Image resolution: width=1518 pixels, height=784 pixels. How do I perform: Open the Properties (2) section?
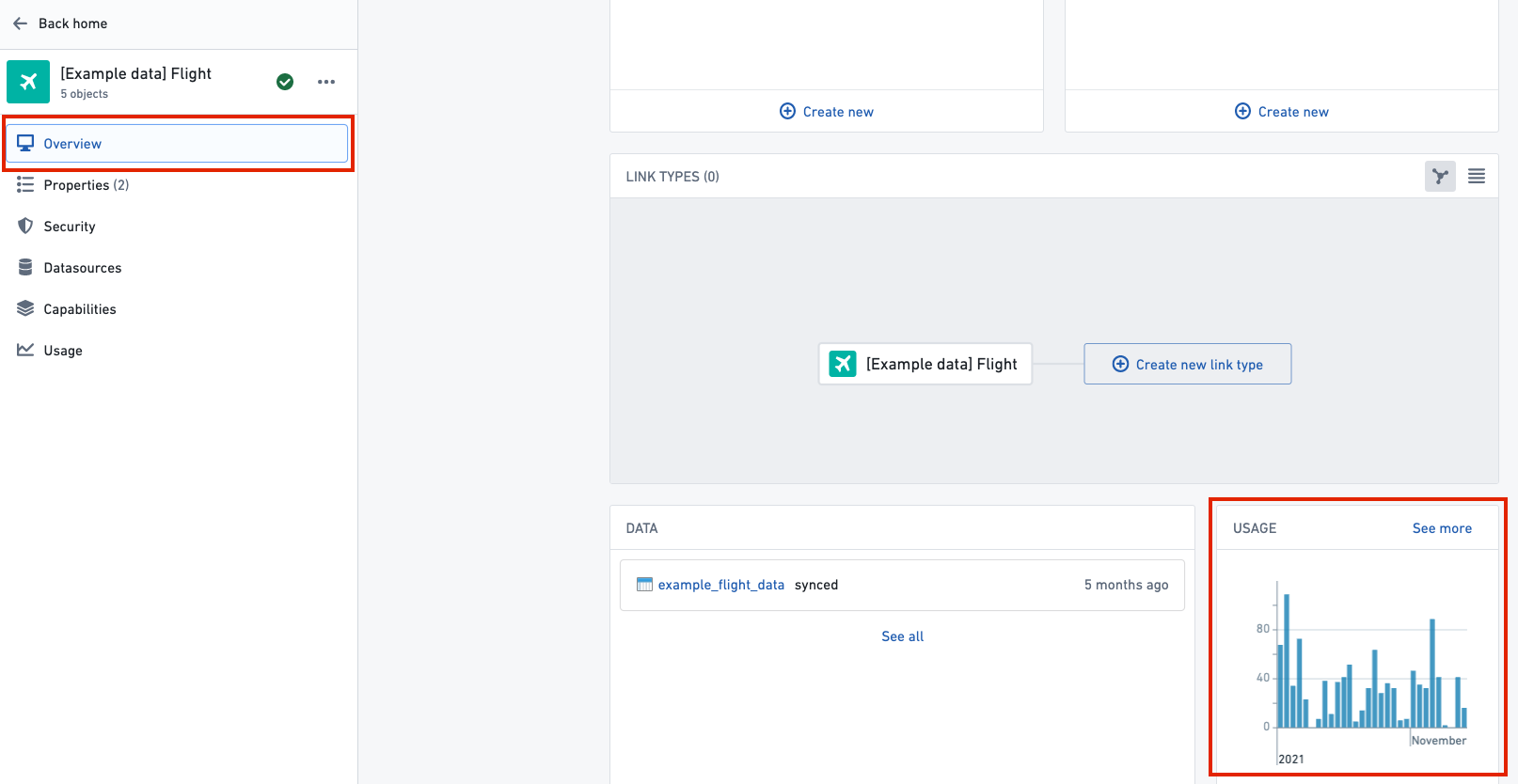point(87,185)
